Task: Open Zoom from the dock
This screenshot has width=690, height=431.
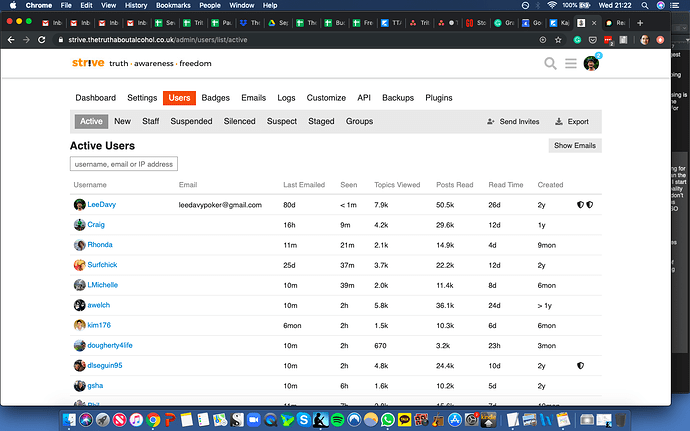Action: (253, 420)
